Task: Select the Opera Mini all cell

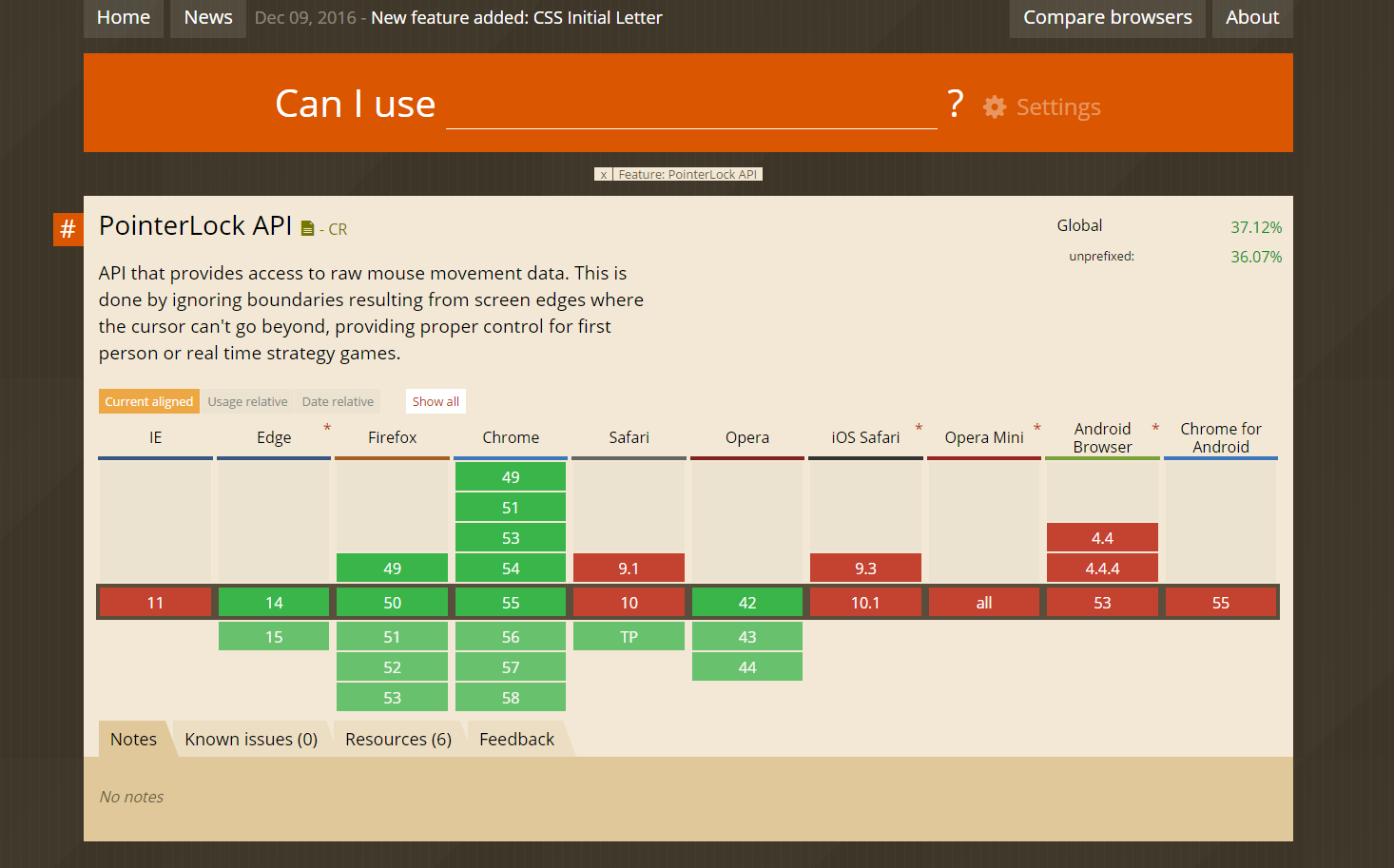Action: [984, 602]
